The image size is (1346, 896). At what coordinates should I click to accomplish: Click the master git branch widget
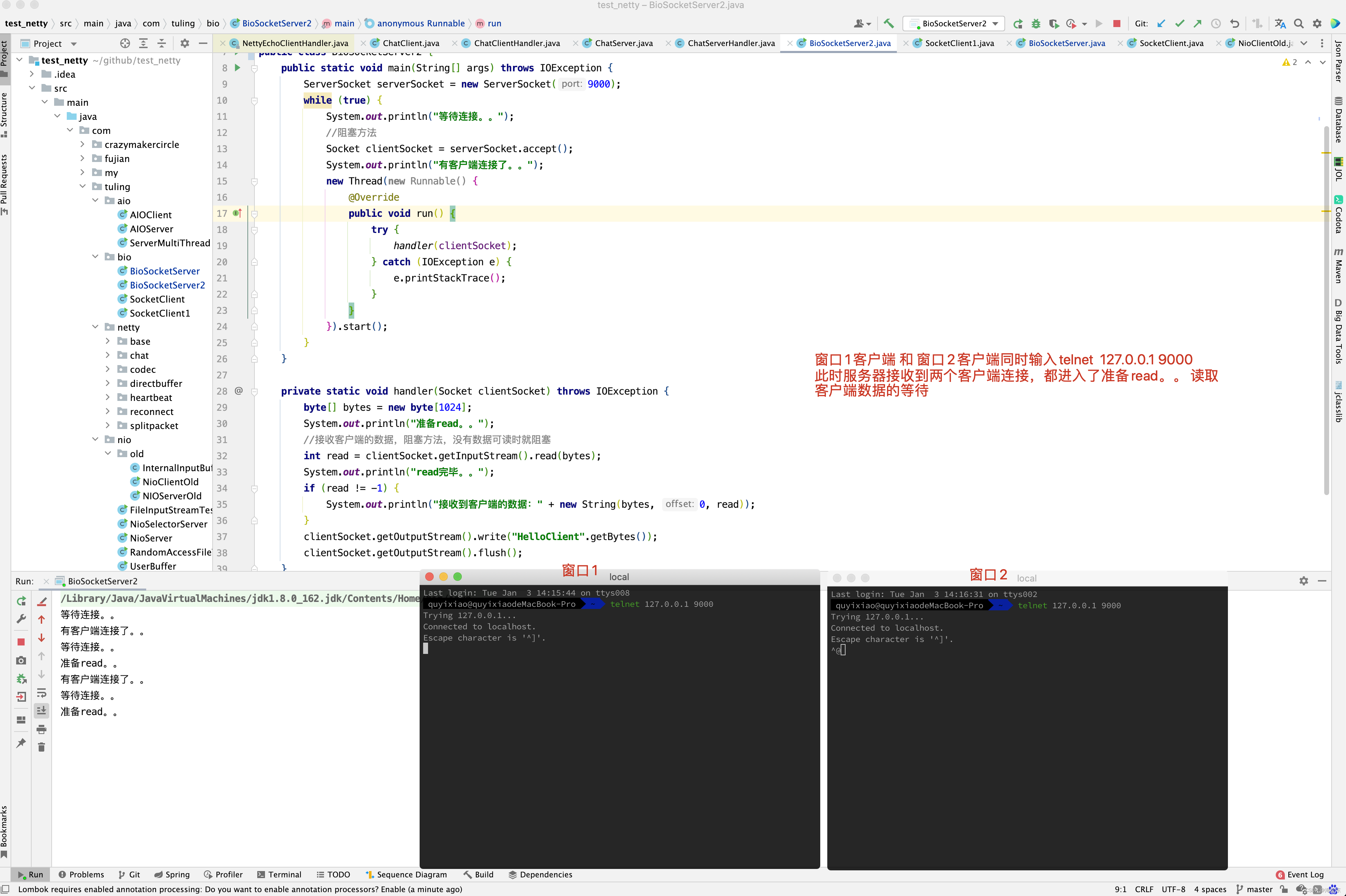tap(1254, 889)
